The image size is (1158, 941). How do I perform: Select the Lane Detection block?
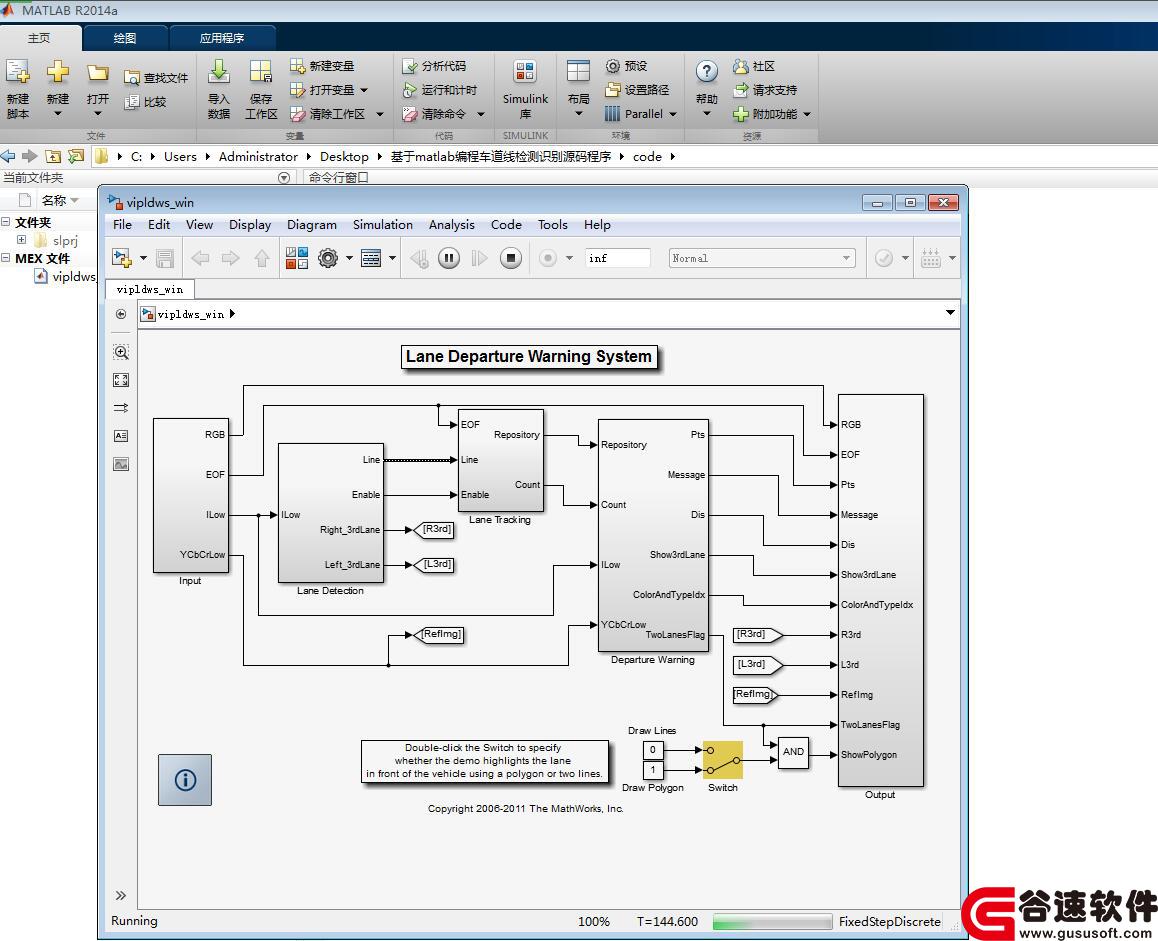click(x=330, y=513)
